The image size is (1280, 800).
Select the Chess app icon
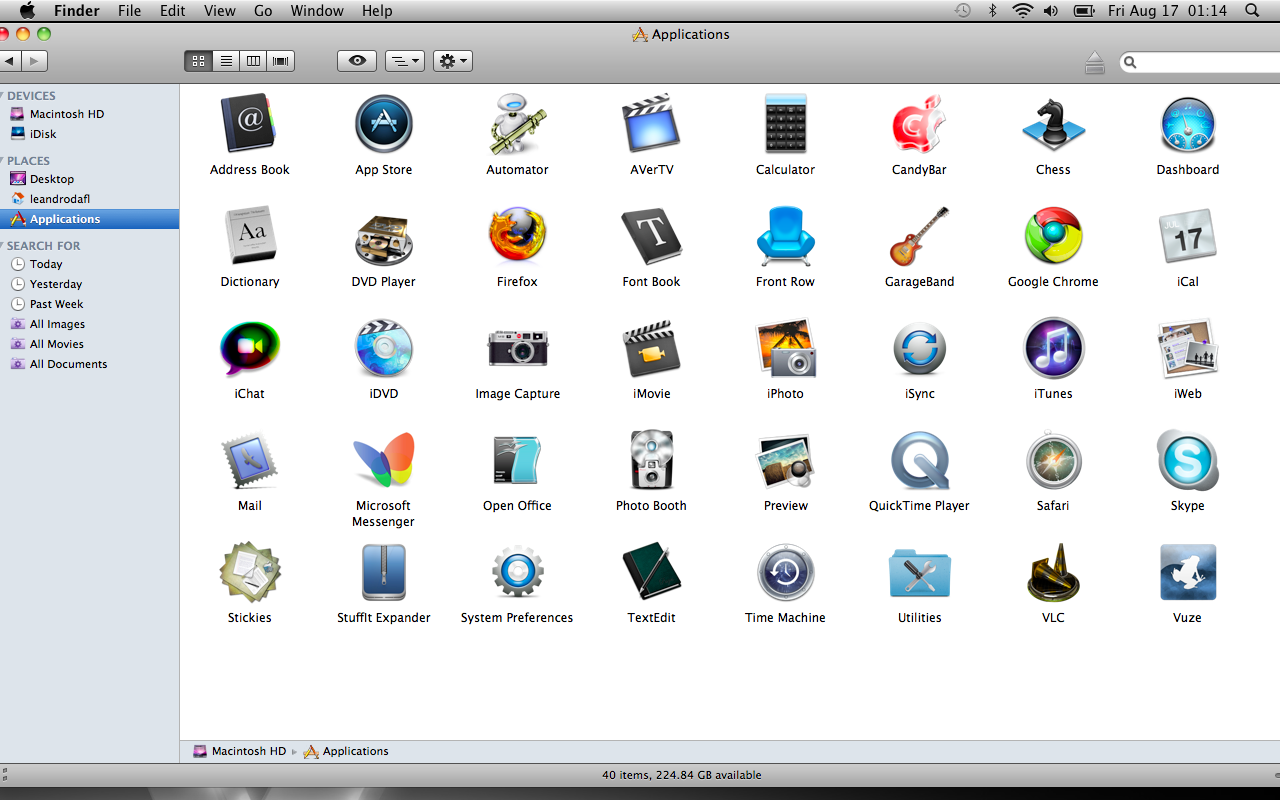[1053, 124]
